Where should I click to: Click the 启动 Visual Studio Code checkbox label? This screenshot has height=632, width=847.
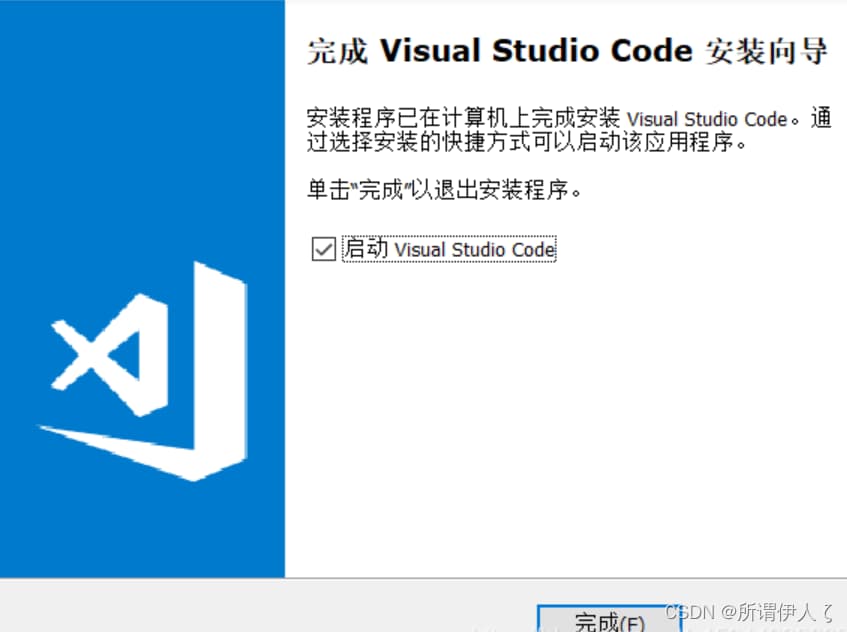[x=449, y=249]
